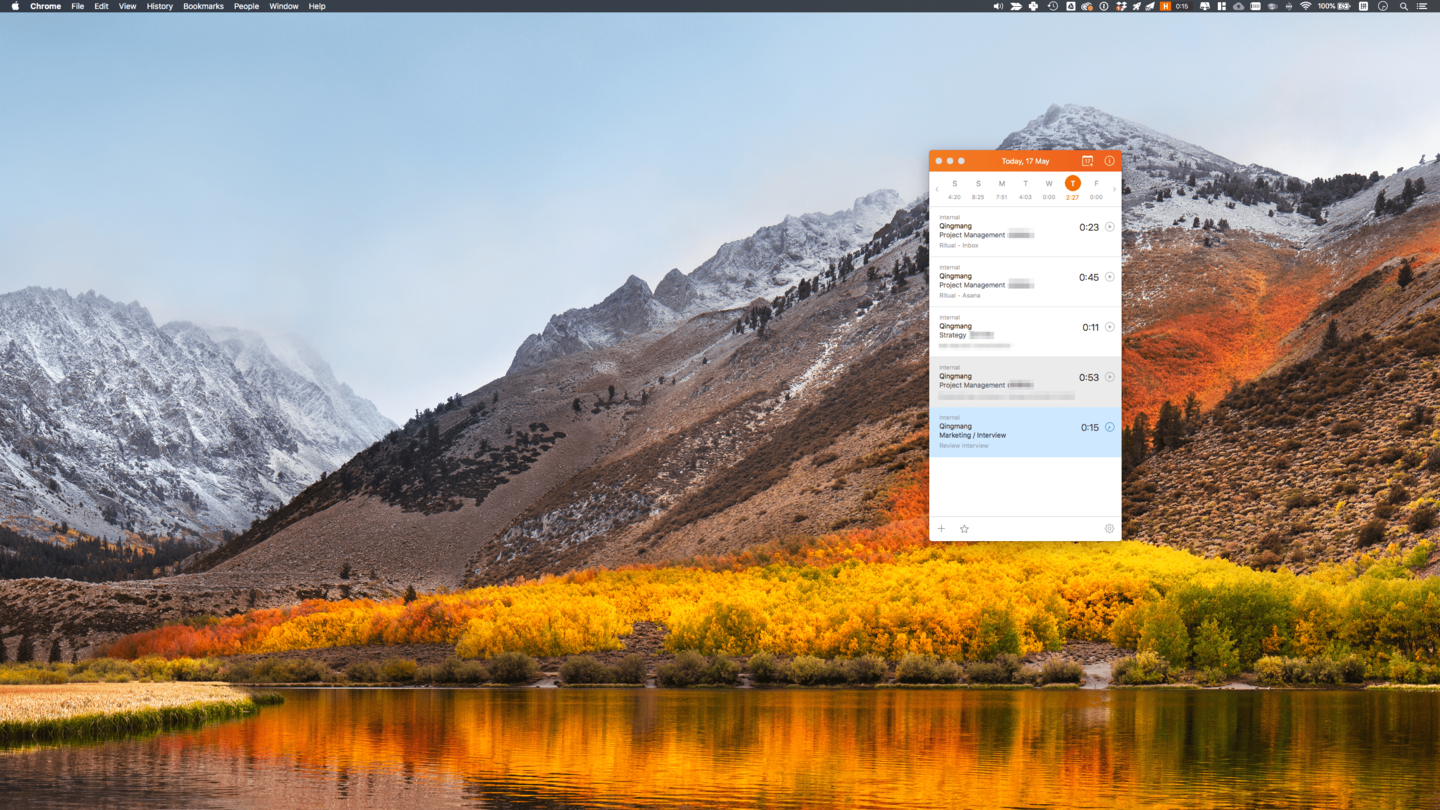
Task: Click the info icon in header
Action: [x=1109, y=161]
